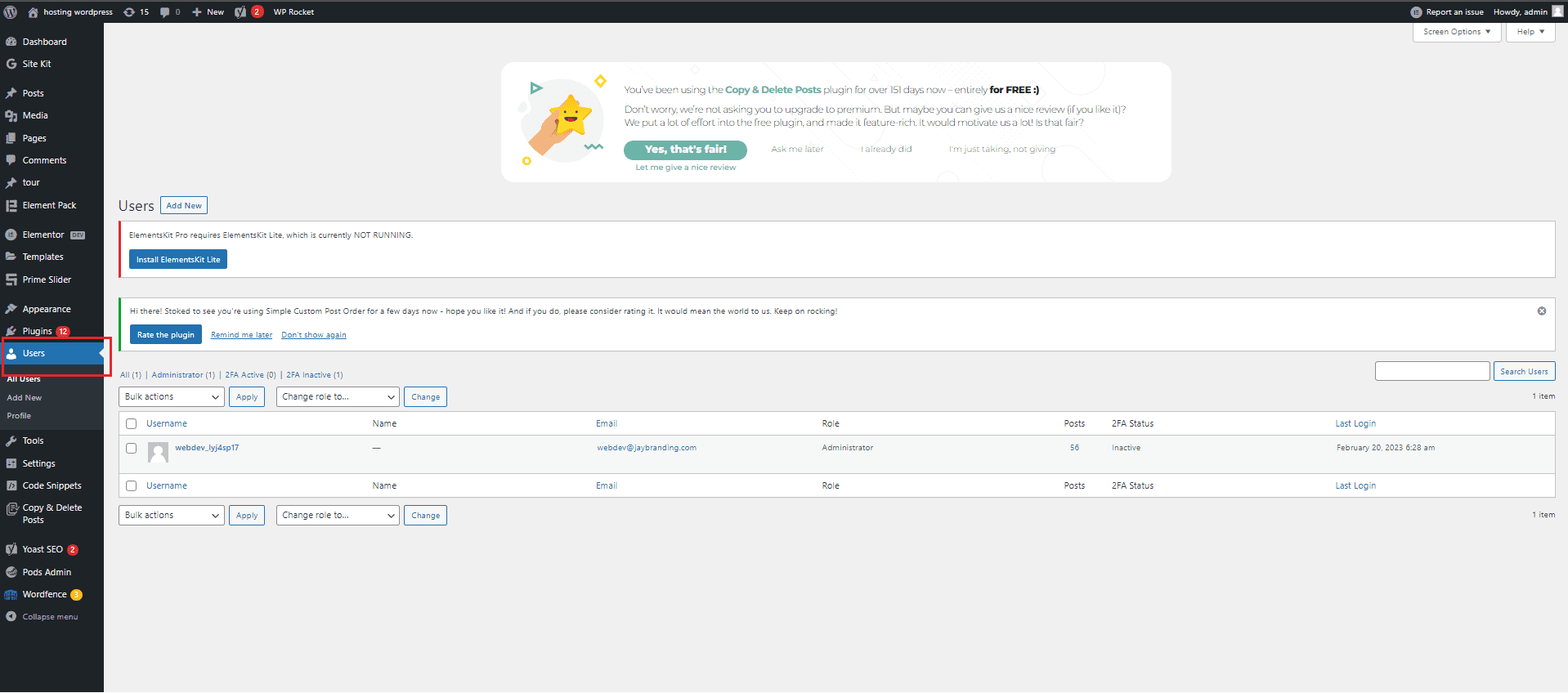Filter users by Administrator
The image size is (1568, 693).
point(183,375)
